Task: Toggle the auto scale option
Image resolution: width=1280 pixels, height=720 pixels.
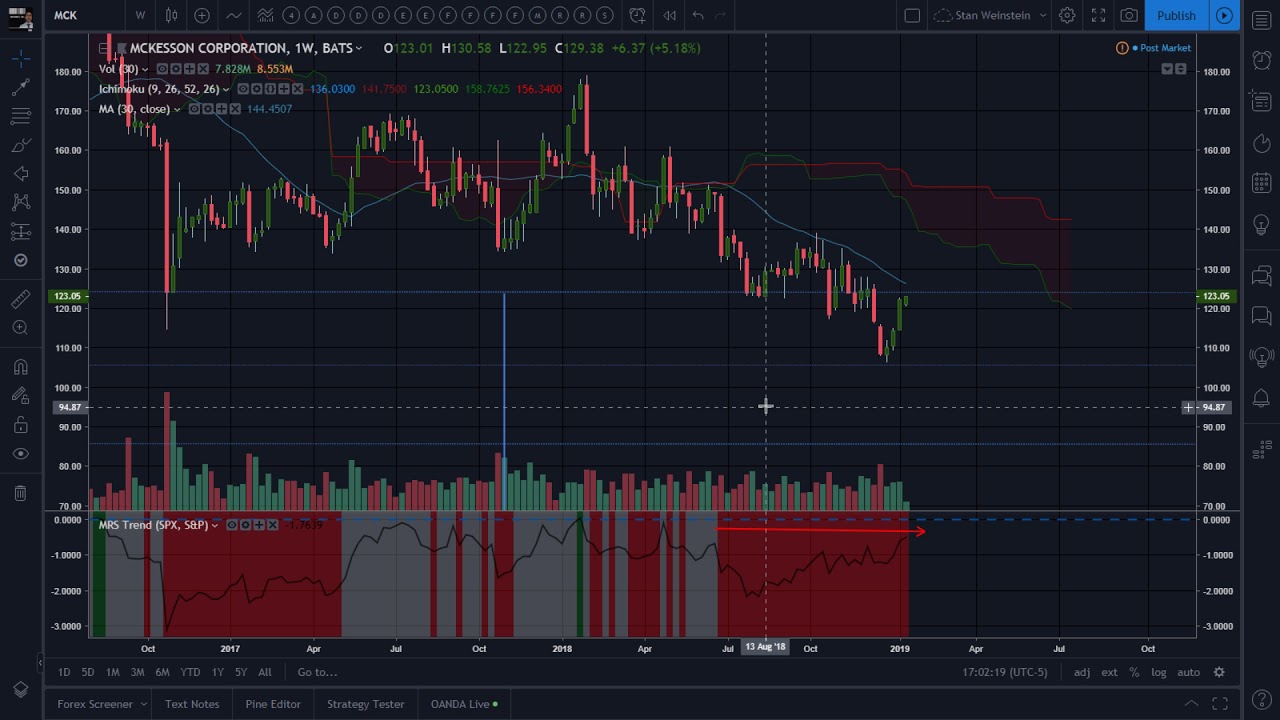Action: click(x=1188, y=672)
